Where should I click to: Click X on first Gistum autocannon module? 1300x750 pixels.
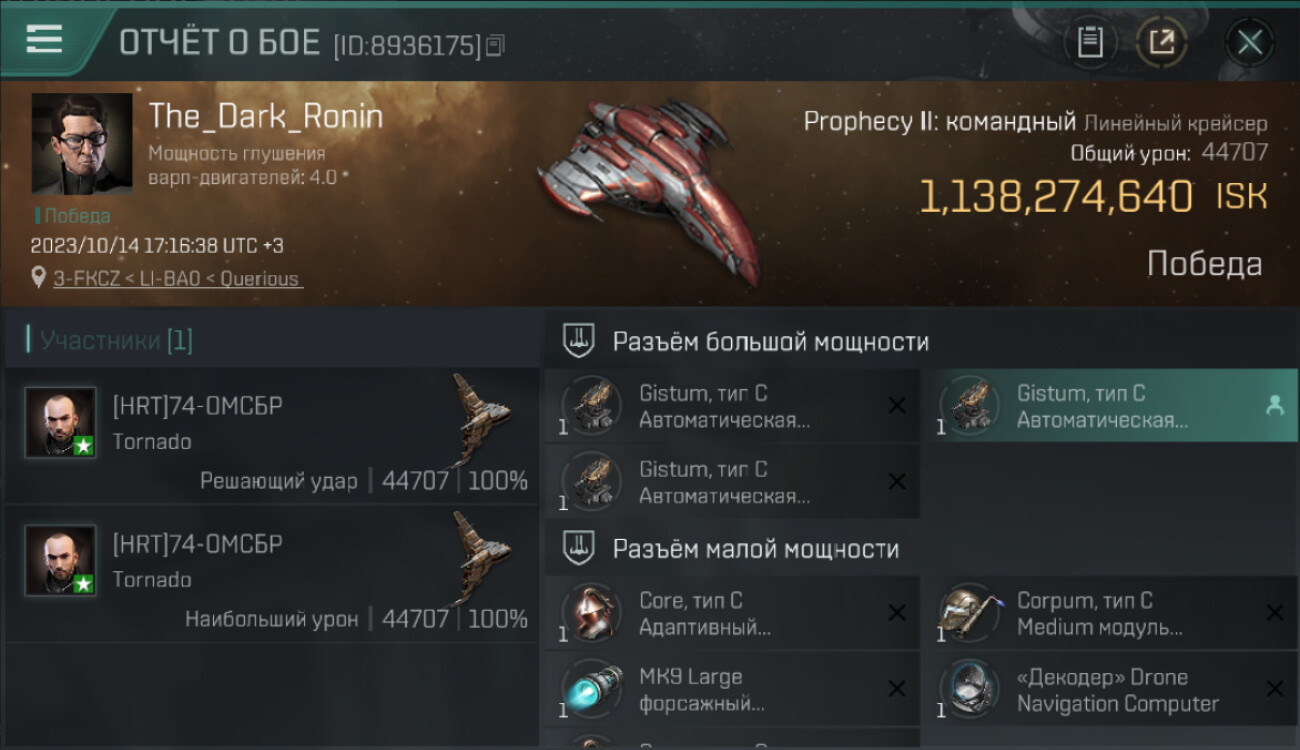(897, 405)
